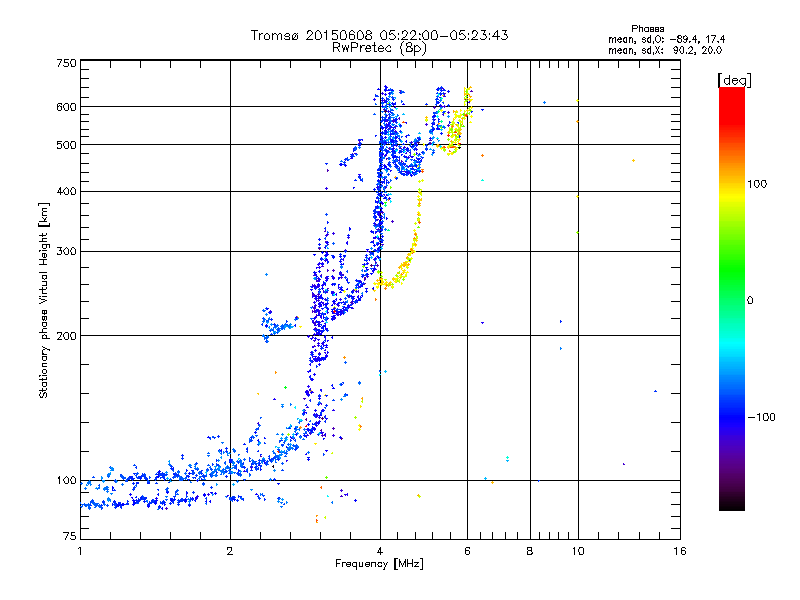
Task: Click the '500' height axis label
Action: pos(66,145)
